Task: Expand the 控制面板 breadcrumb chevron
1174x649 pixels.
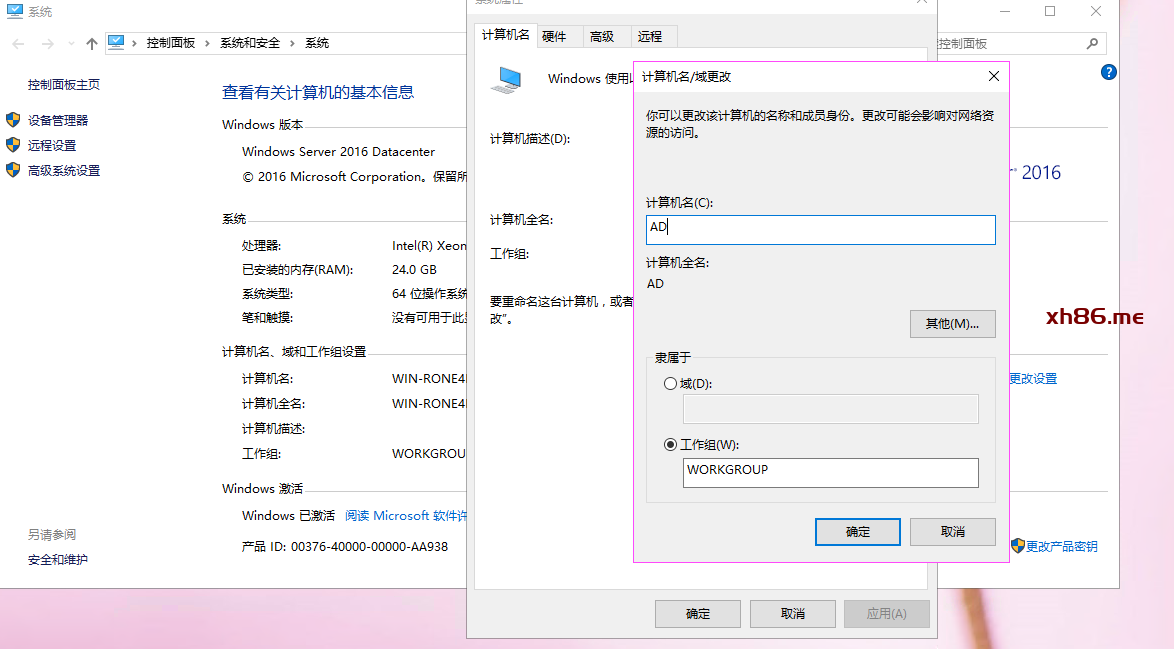Action: click(208, 43)
